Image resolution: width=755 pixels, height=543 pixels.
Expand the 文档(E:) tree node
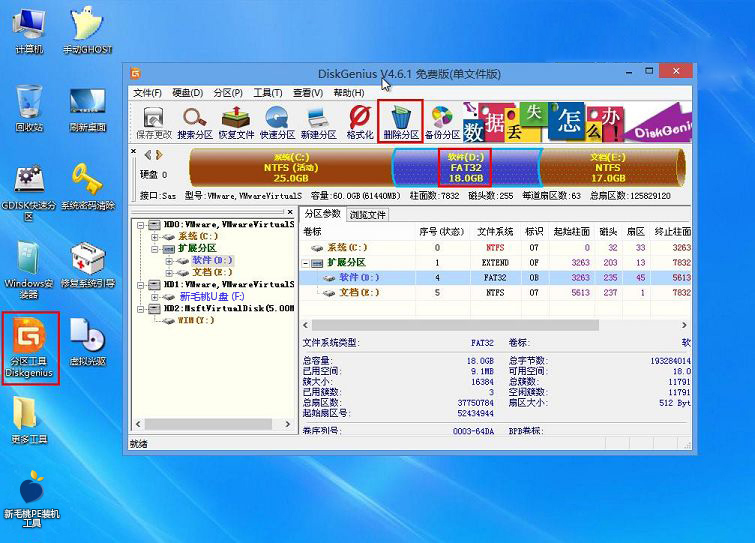[169, 273]
